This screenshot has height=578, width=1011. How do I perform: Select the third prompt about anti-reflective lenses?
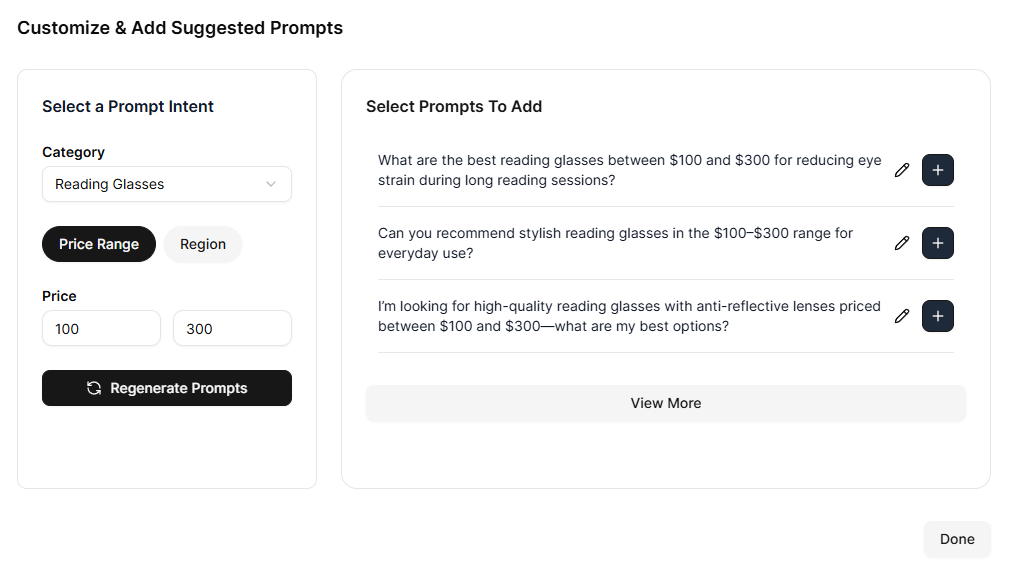(x=629, y=316)
